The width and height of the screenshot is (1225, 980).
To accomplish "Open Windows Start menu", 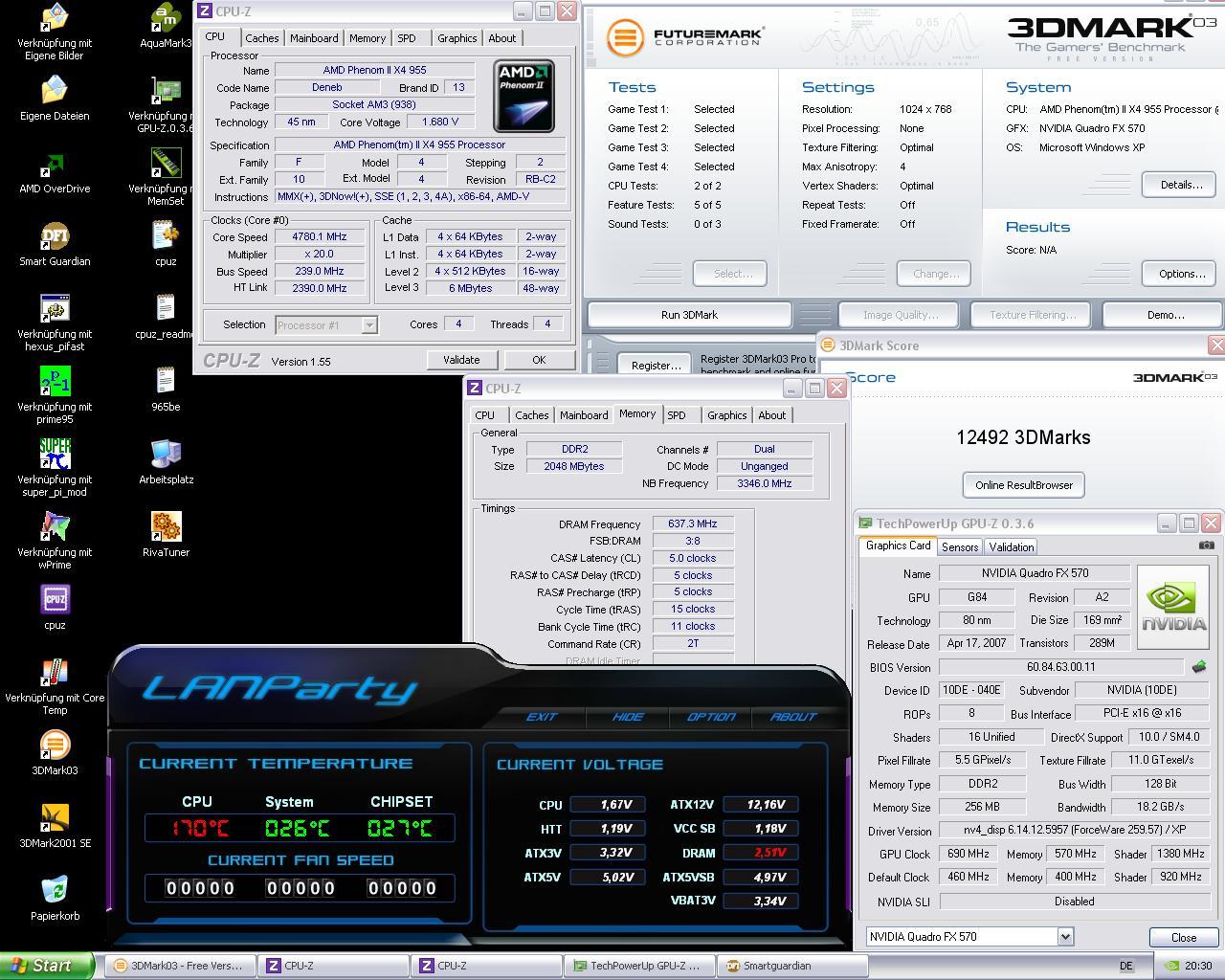I will [47, 966].
